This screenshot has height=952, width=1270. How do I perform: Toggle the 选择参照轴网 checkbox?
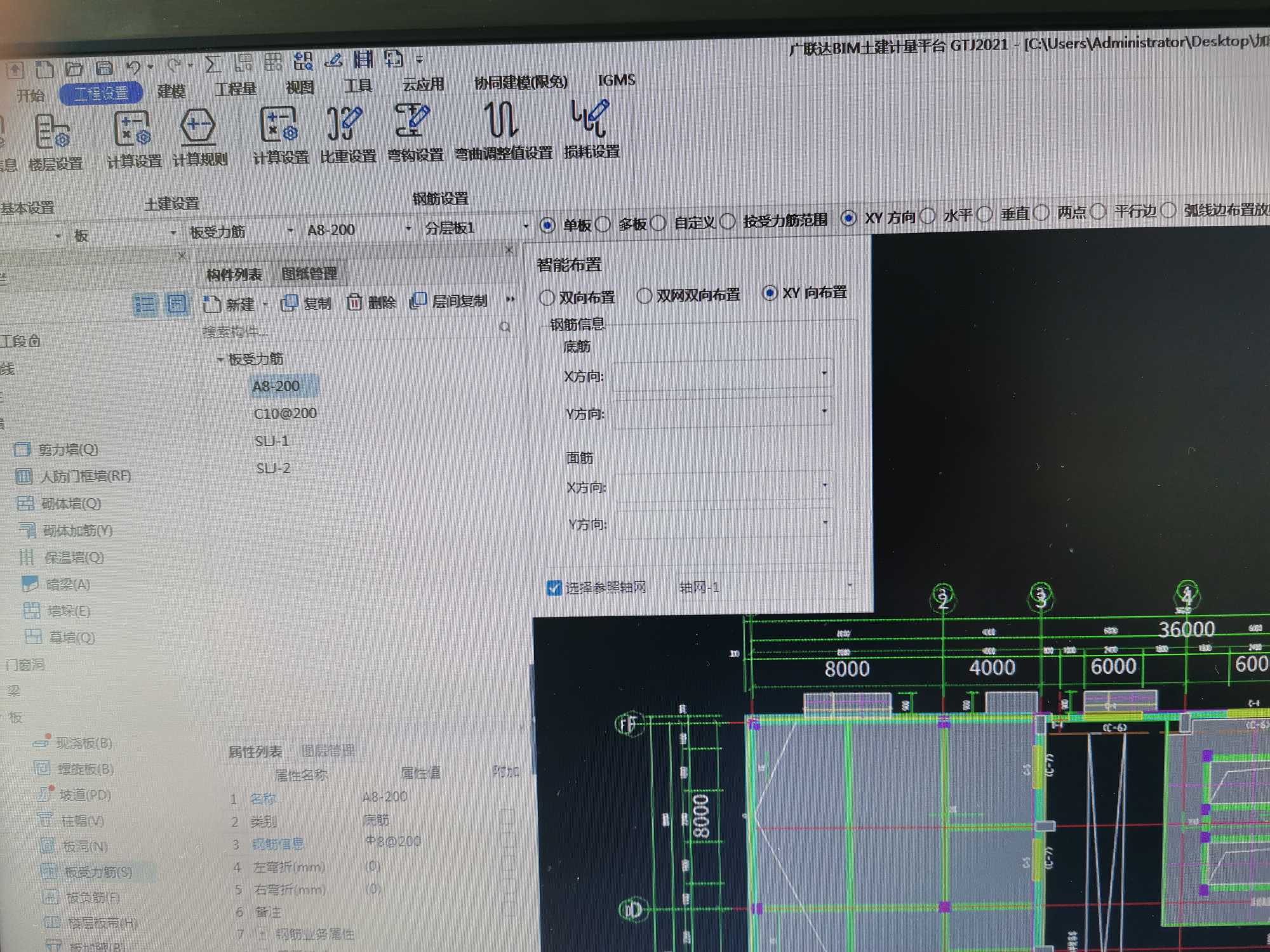pyautogui.click(x=554, y=588)
